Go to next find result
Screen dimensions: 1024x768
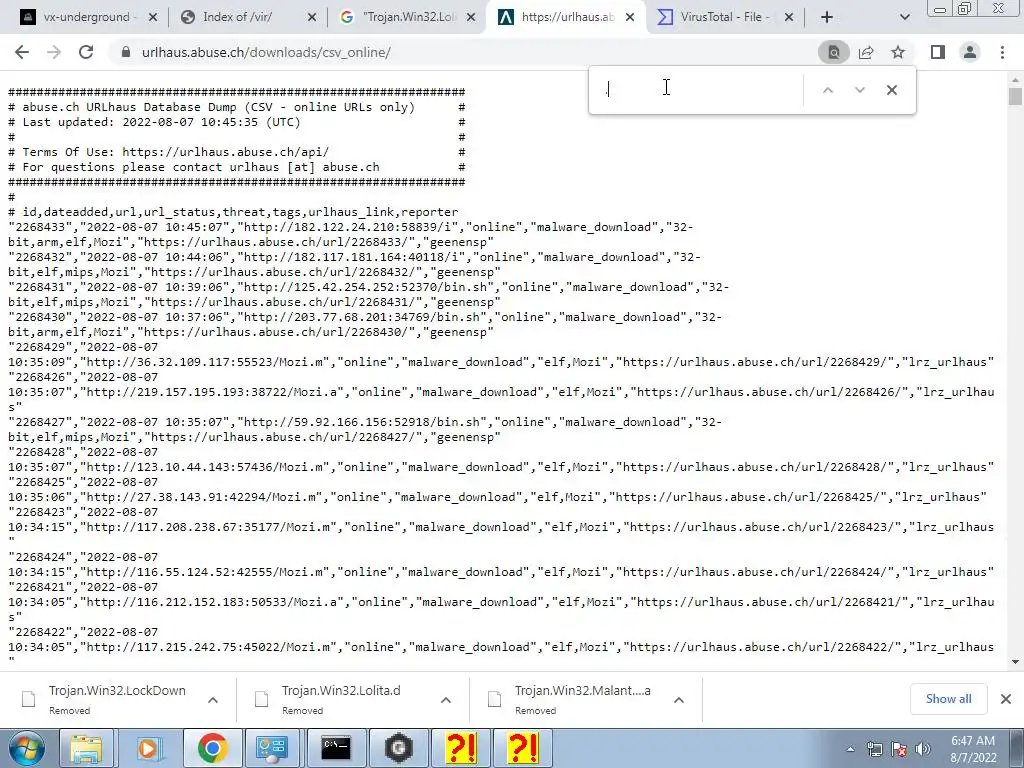pos(859,90)
